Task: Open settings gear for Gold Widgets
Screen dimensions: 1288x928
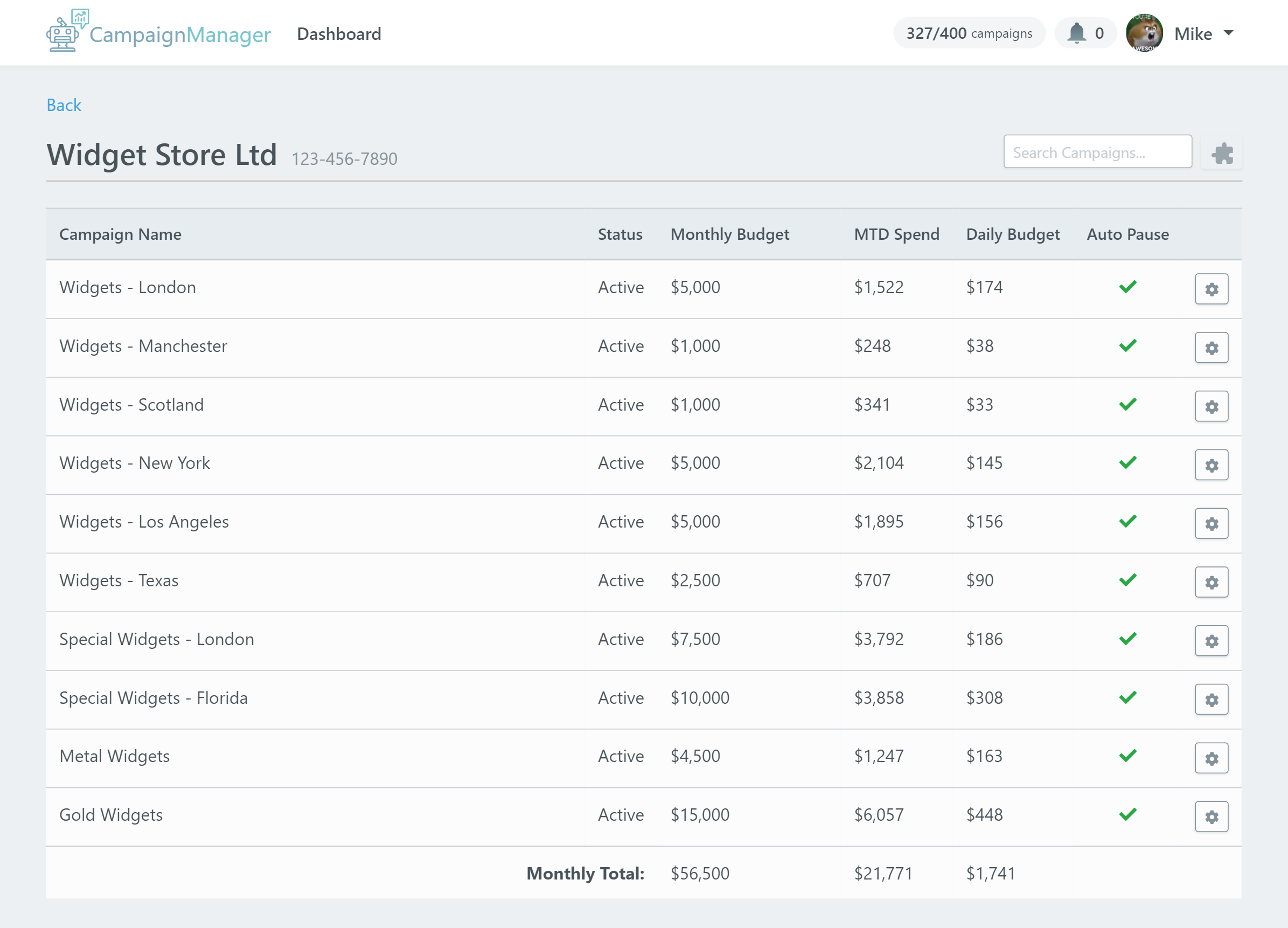Action: tap(1212, 816)
